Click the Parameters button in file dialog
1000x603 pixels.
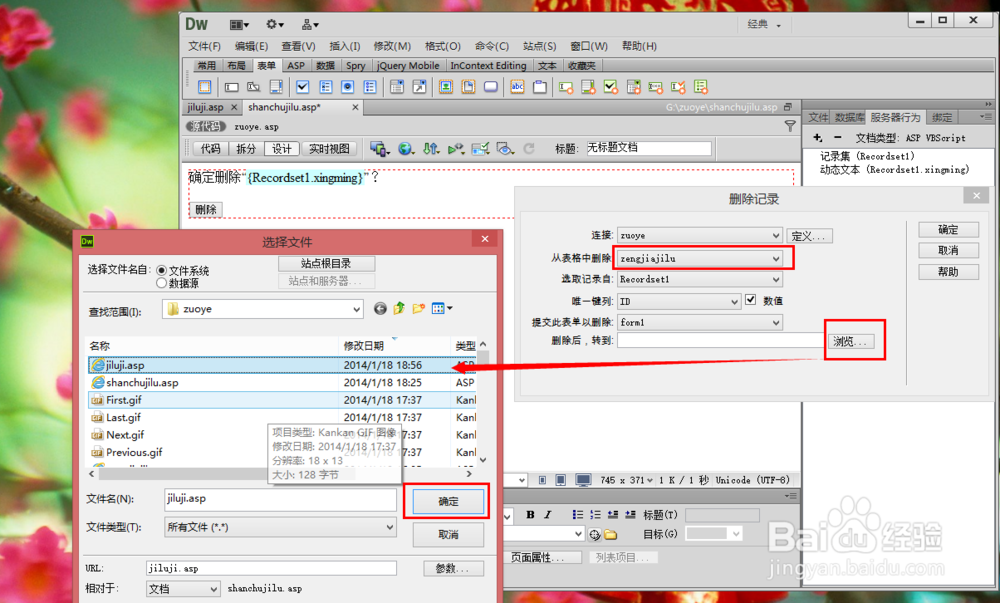pyautogui.click(x=453, y=568)
